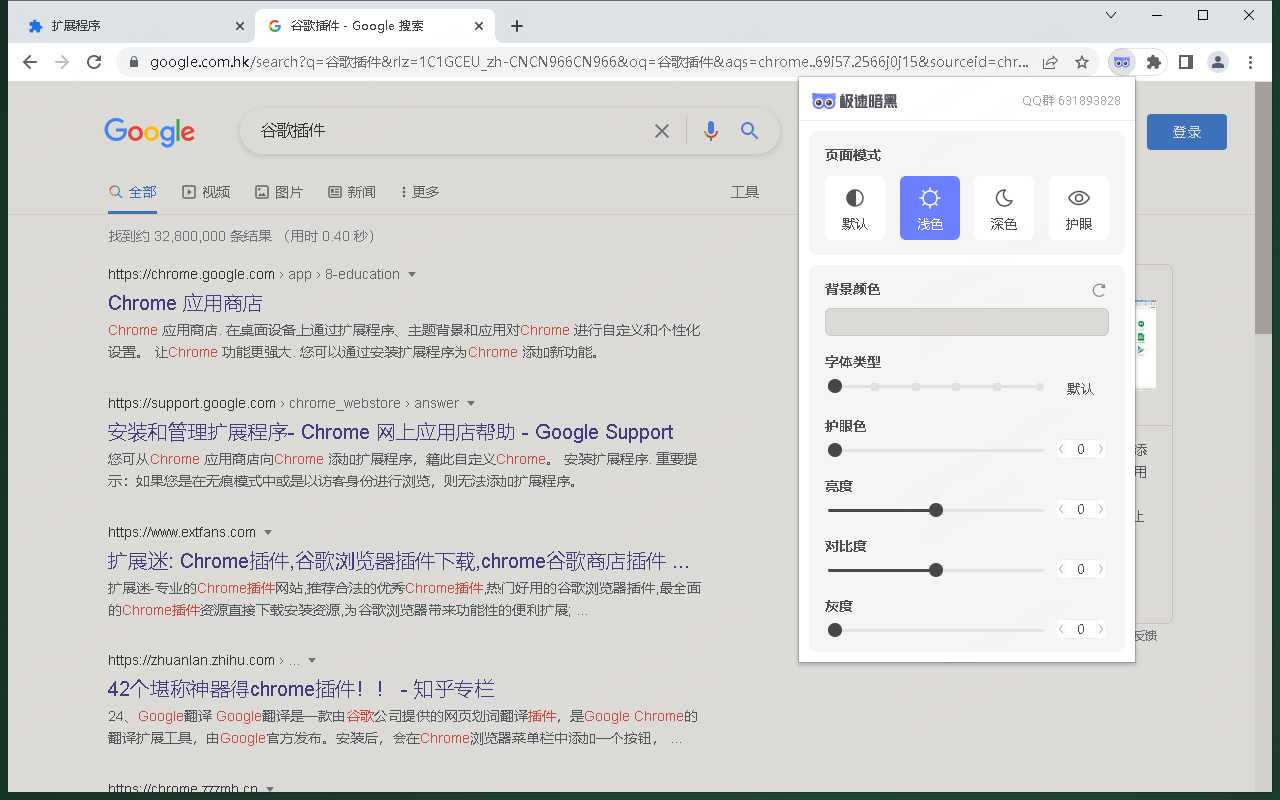Clear the search box with the X

pos(661,130)
